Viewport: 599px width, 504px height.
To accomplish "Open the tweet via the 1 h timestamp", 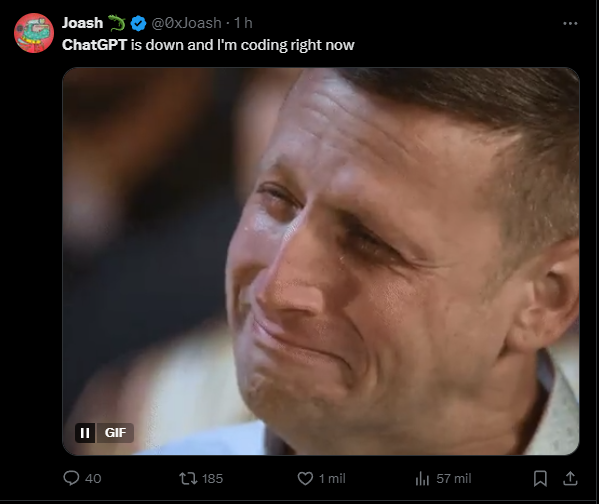I will 243,23.
